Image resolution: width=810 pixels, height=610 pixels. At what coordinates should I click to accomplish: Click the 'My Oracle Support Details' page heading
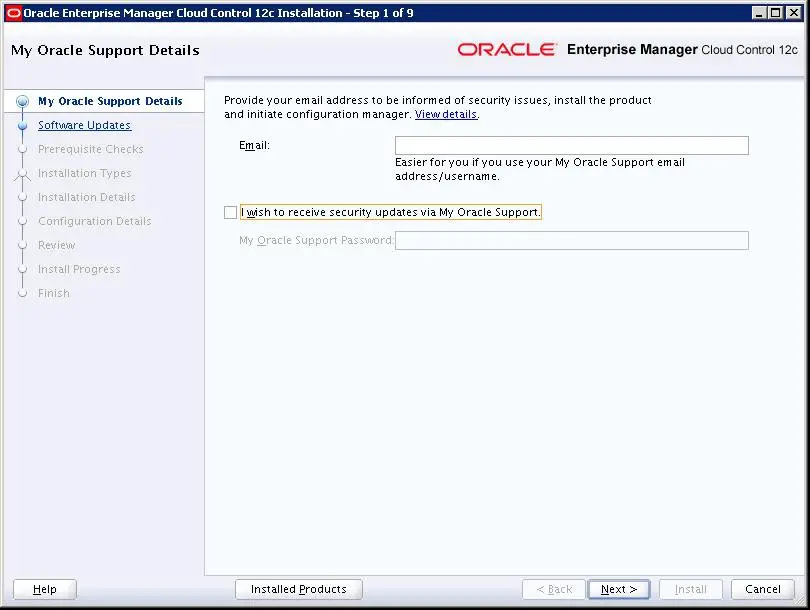click(x=105, y=50)
